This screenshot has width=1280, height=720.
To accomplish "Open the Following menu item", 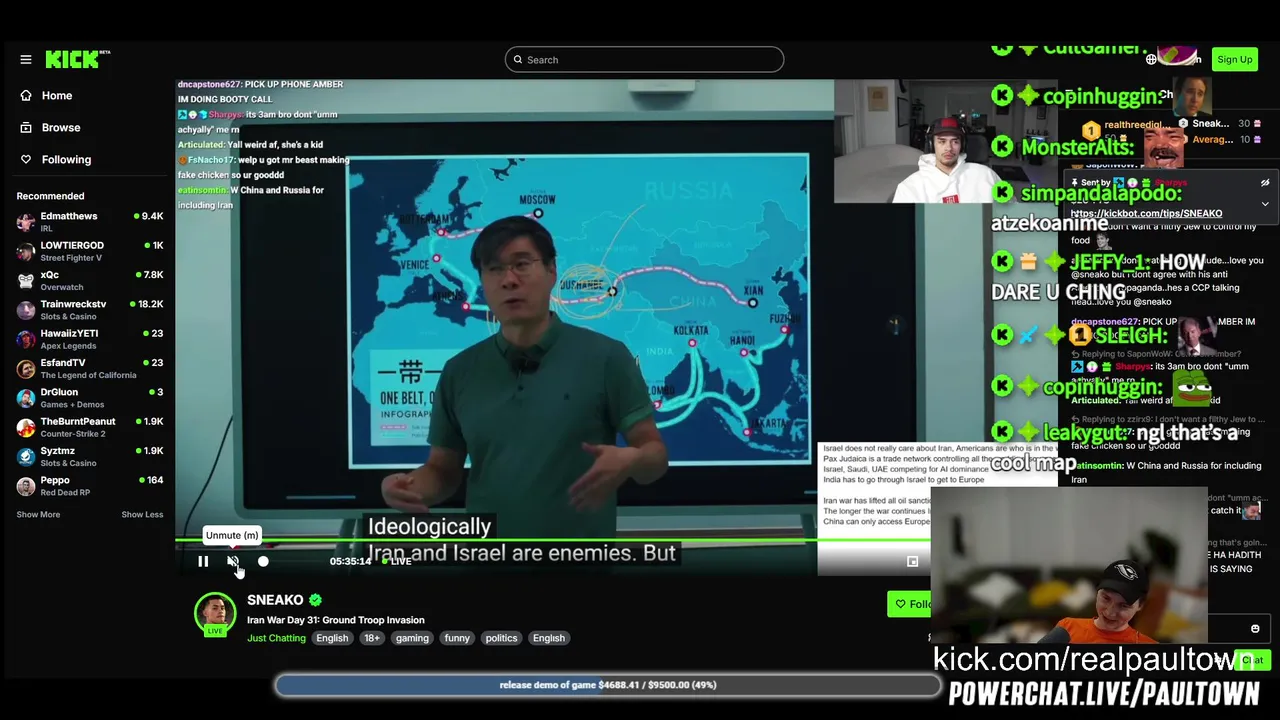I will coord(66,160).
